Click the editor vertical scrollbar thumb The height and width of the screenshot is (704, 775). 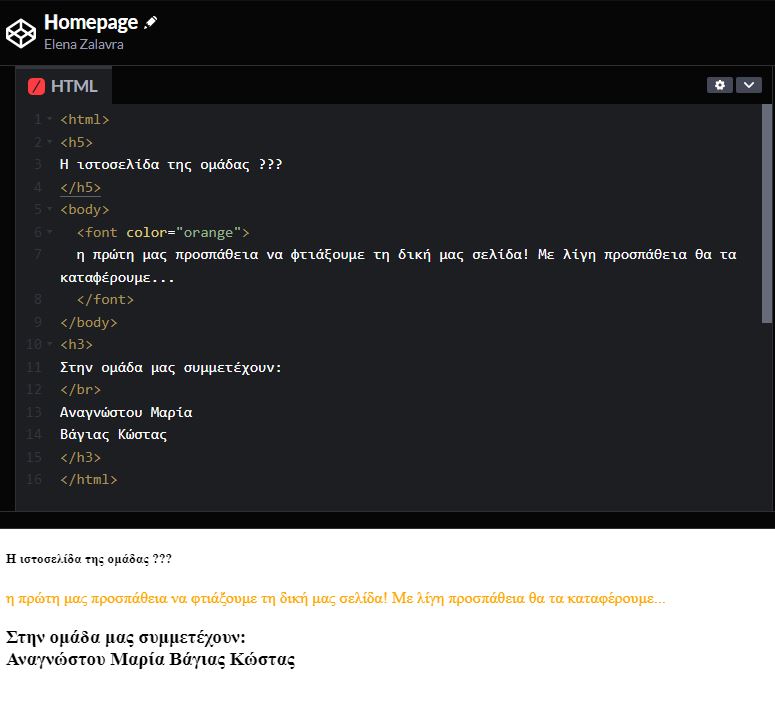point(767,214)
